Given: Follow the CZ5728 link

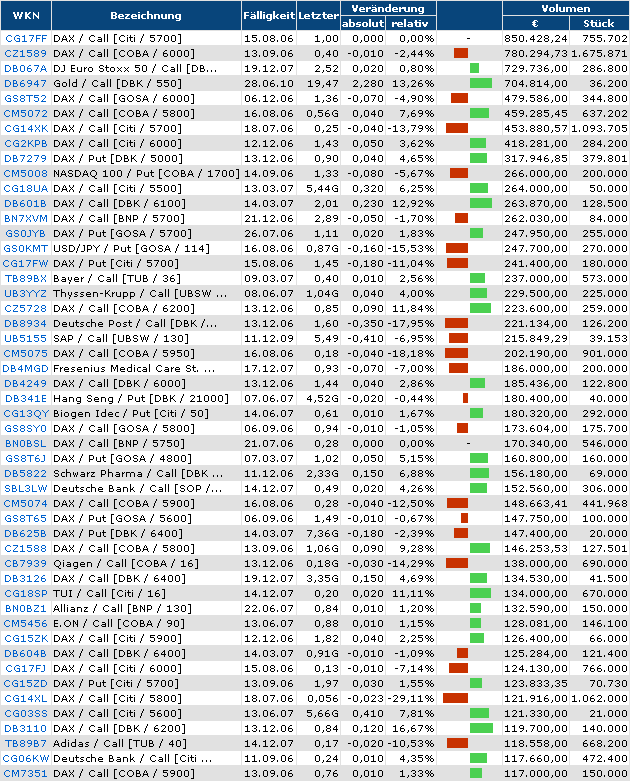Looking at the screenshot, I should pyautogui.click(x=25, y=308).
